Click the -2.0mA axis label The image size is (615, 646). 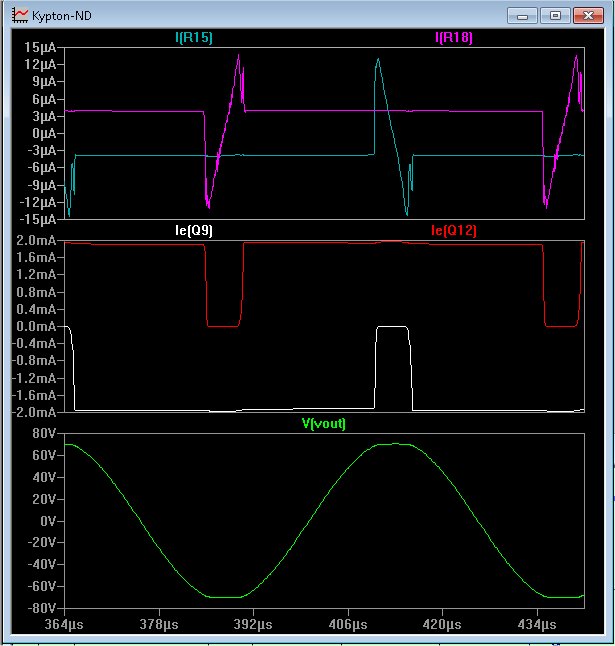[34, 412]
